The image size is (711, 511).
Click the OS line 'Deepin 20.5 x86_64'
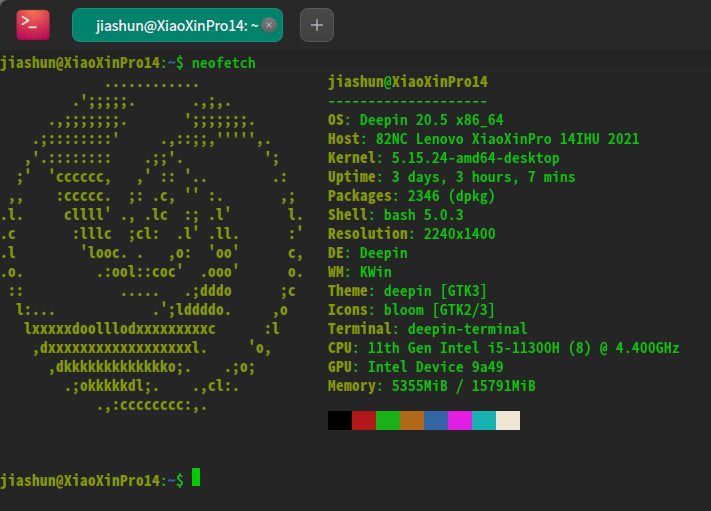pyautogui.click(x=415, y=120)
